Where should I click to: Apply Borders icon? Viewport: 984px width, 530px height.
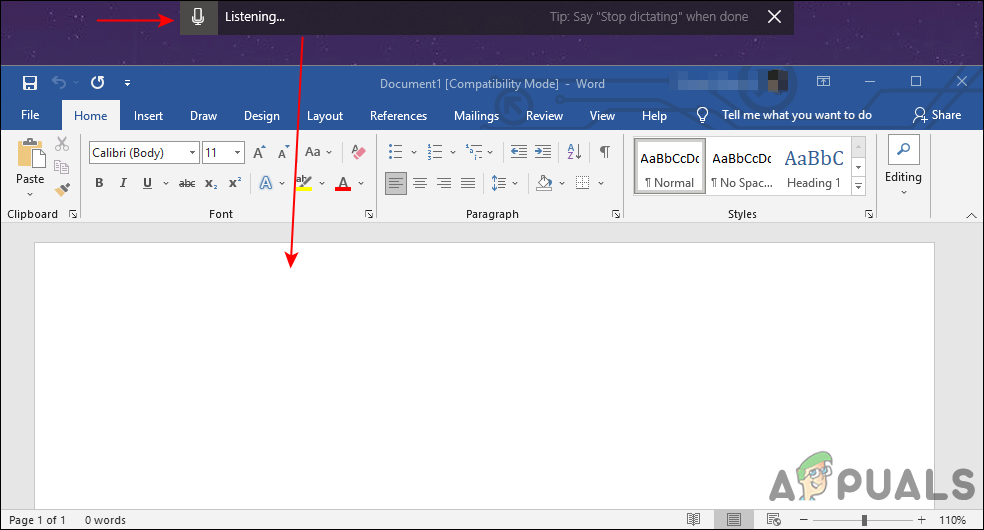(582, 183)
